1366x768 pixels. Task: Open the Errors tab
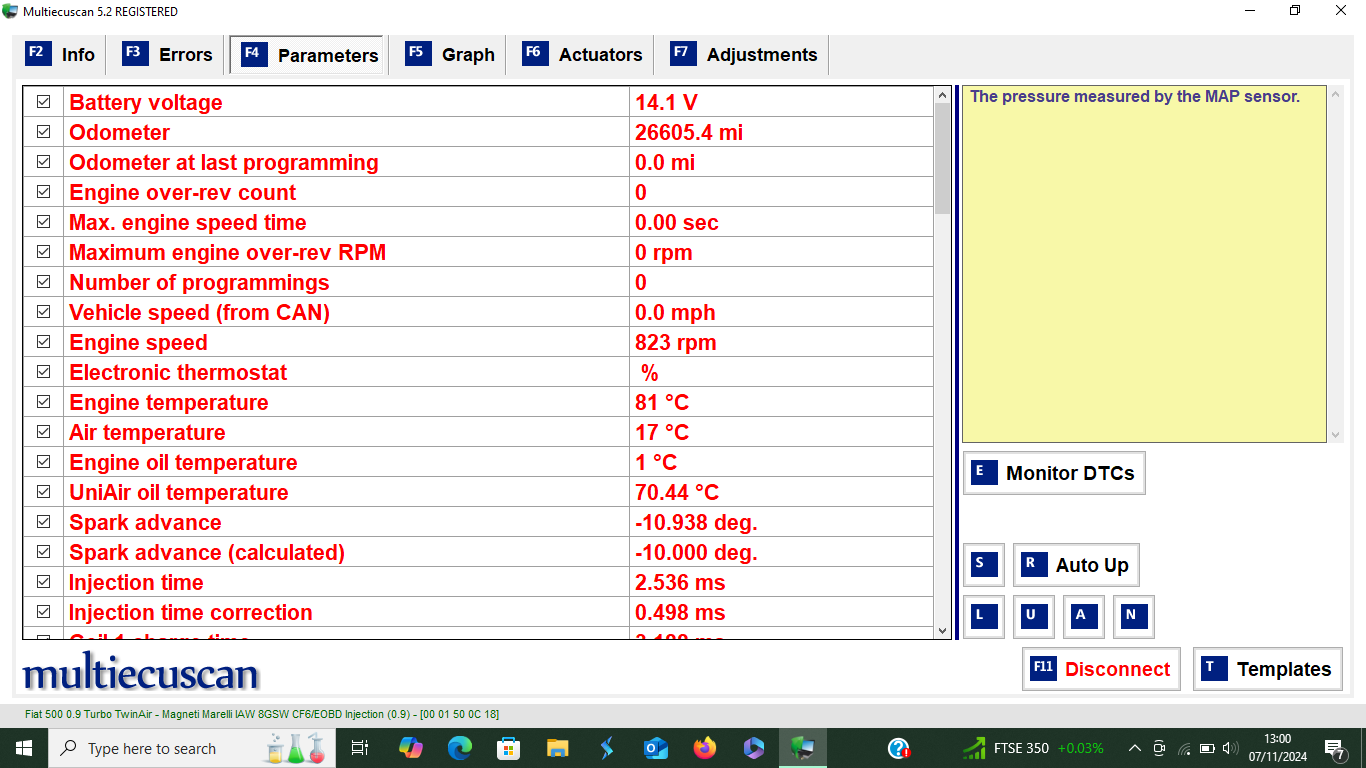tap(168, 55)
